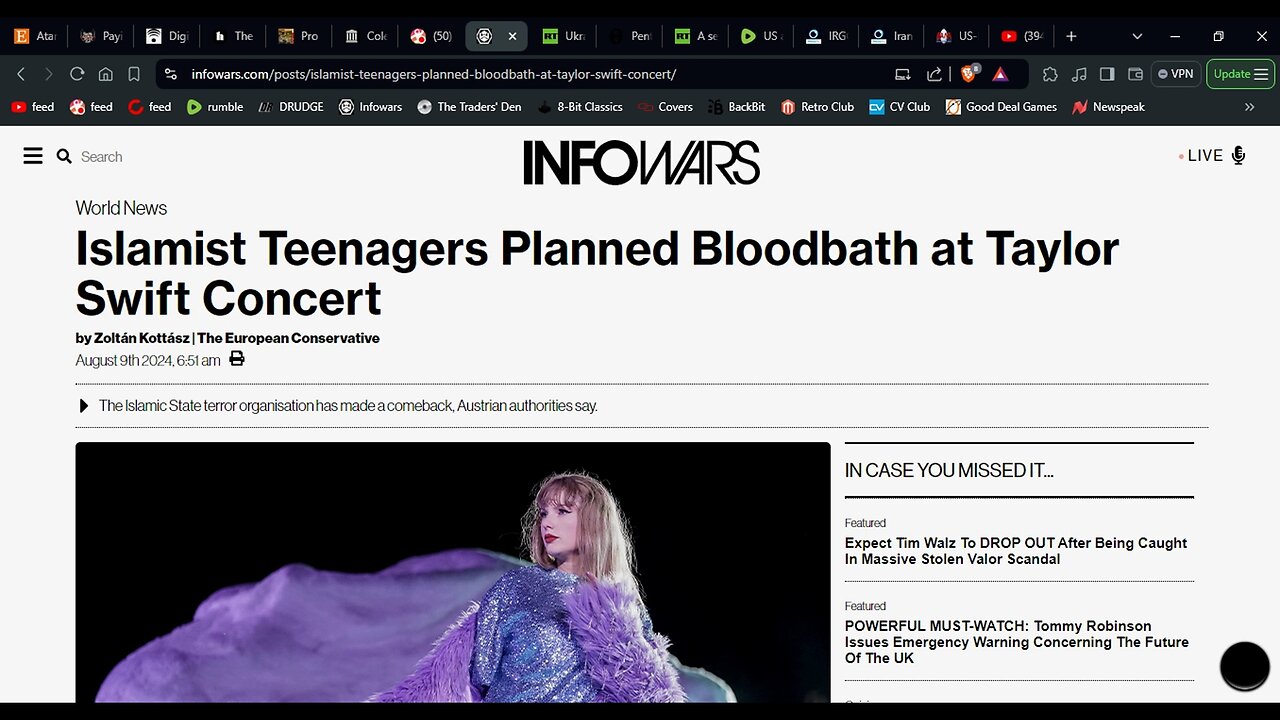
Task: Open the 'CV Club' bookmark
Action: coord(899,107)
